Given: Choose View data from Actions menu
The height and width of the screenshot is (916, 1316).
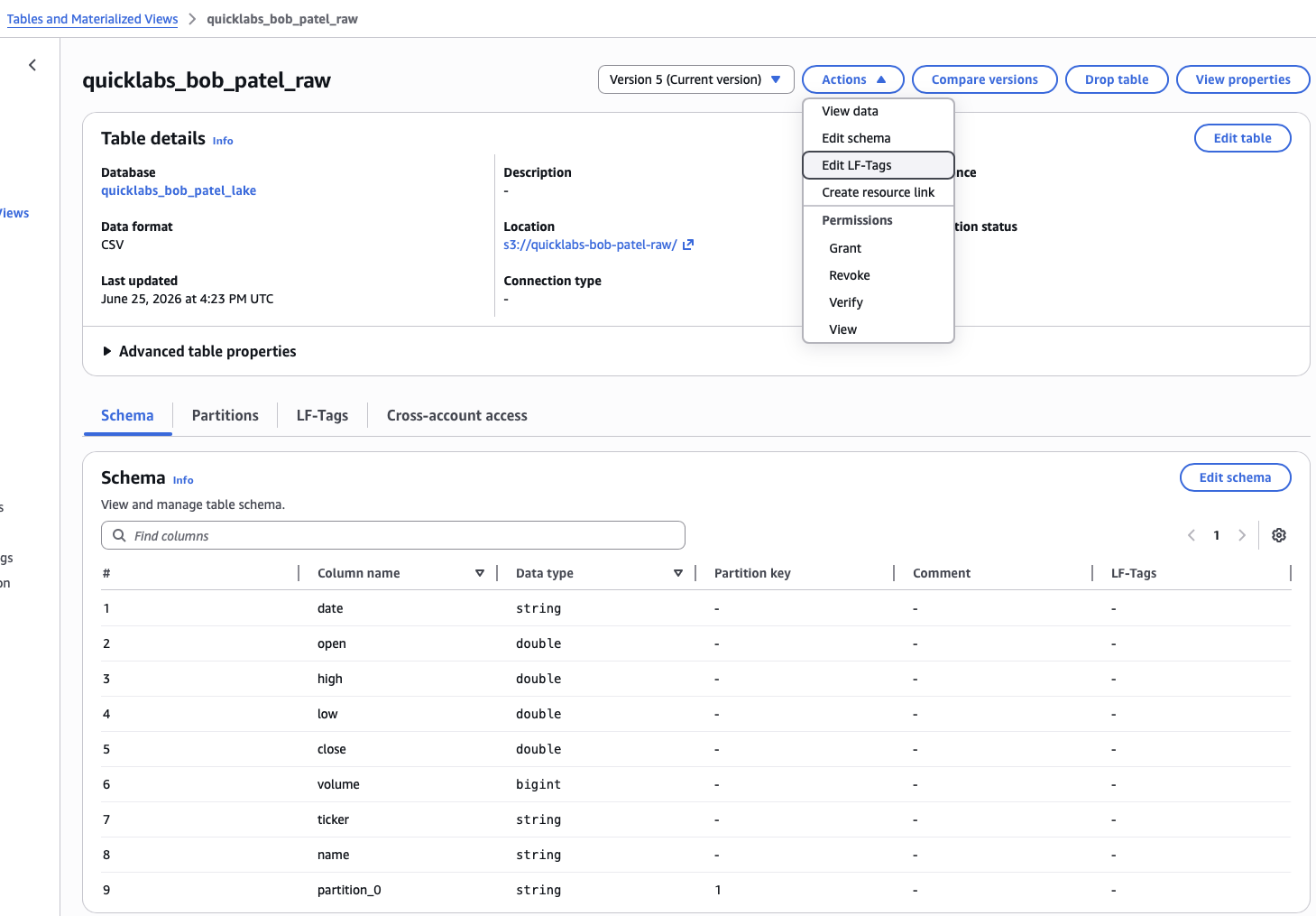Looking at the screenshot, I should coord(878,111).
